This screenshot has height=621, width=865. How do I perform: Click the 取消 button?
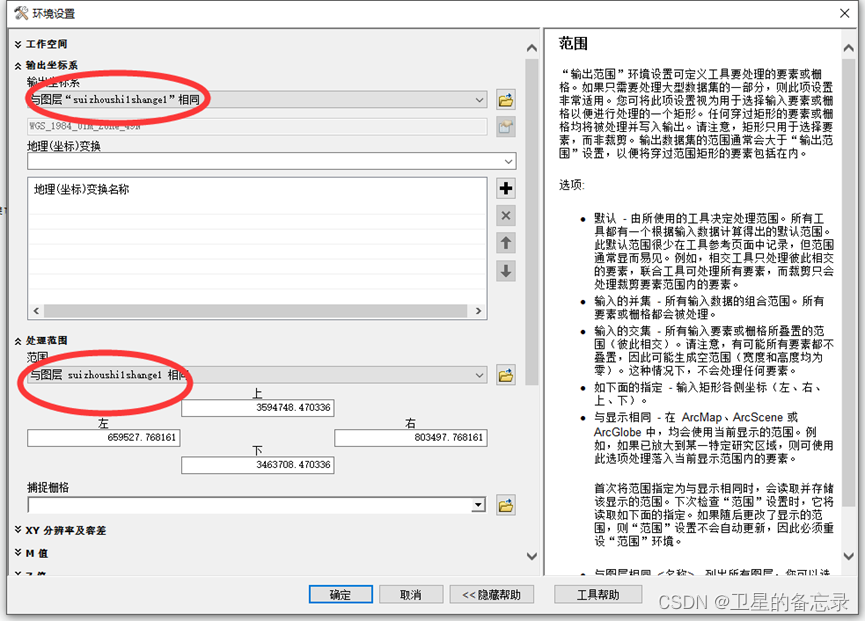pos(411,595)
